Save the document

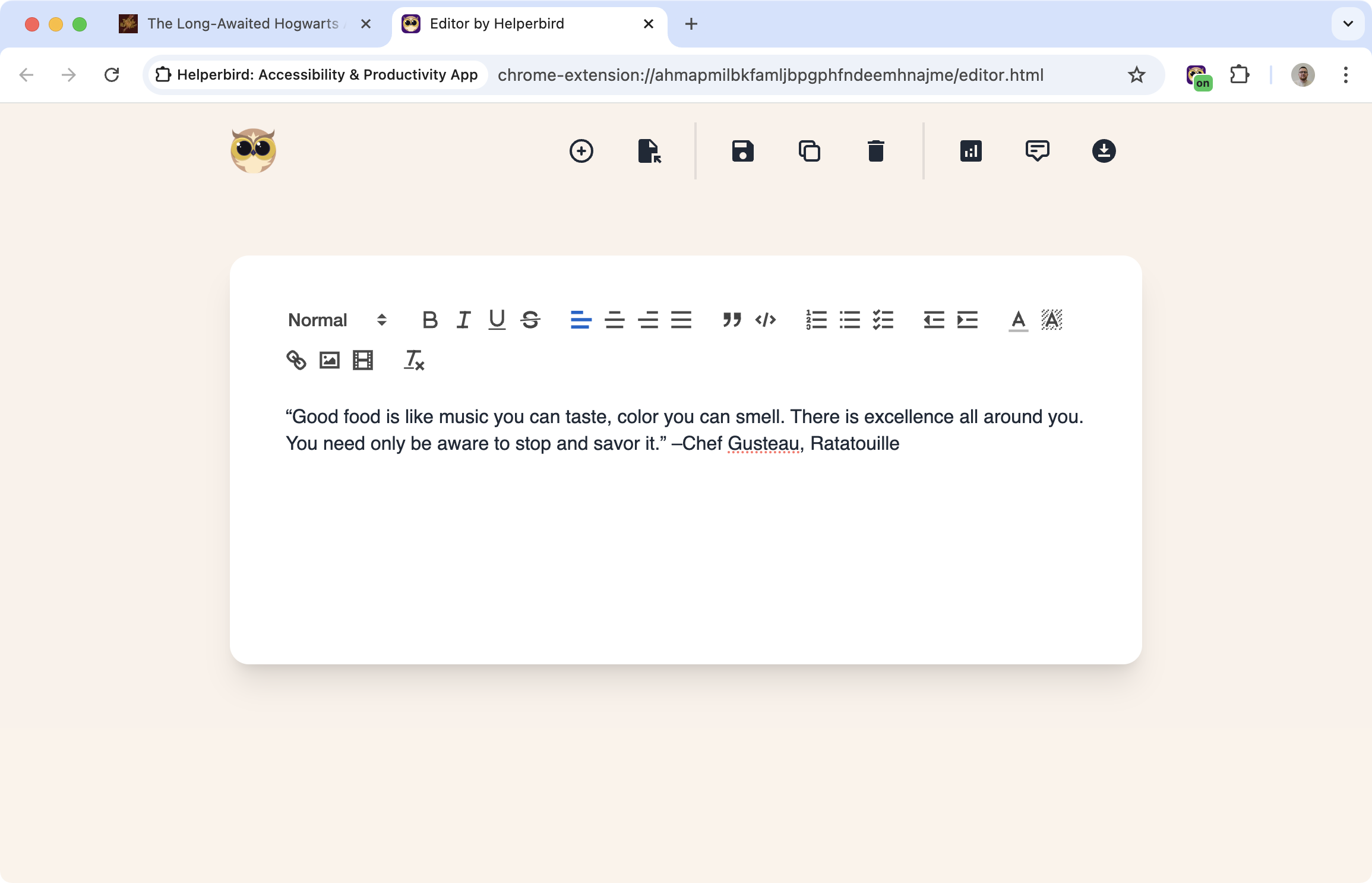pos(742,151)
